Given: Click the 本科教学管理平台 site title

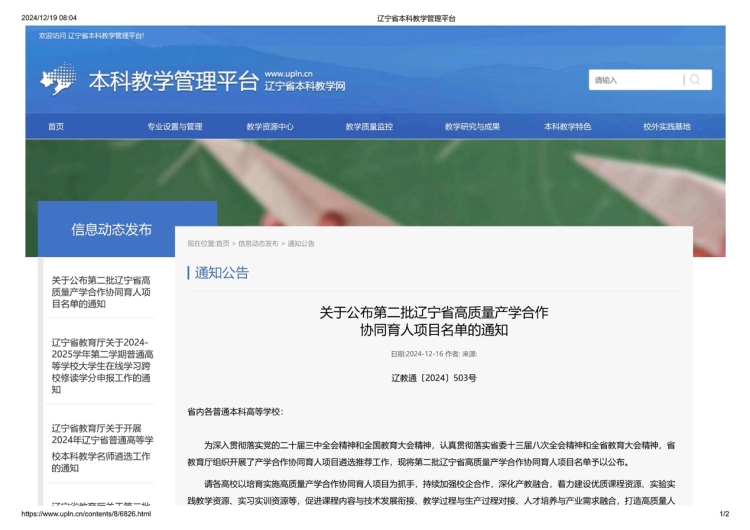Looking at the screenshot, I should (174, 81).
